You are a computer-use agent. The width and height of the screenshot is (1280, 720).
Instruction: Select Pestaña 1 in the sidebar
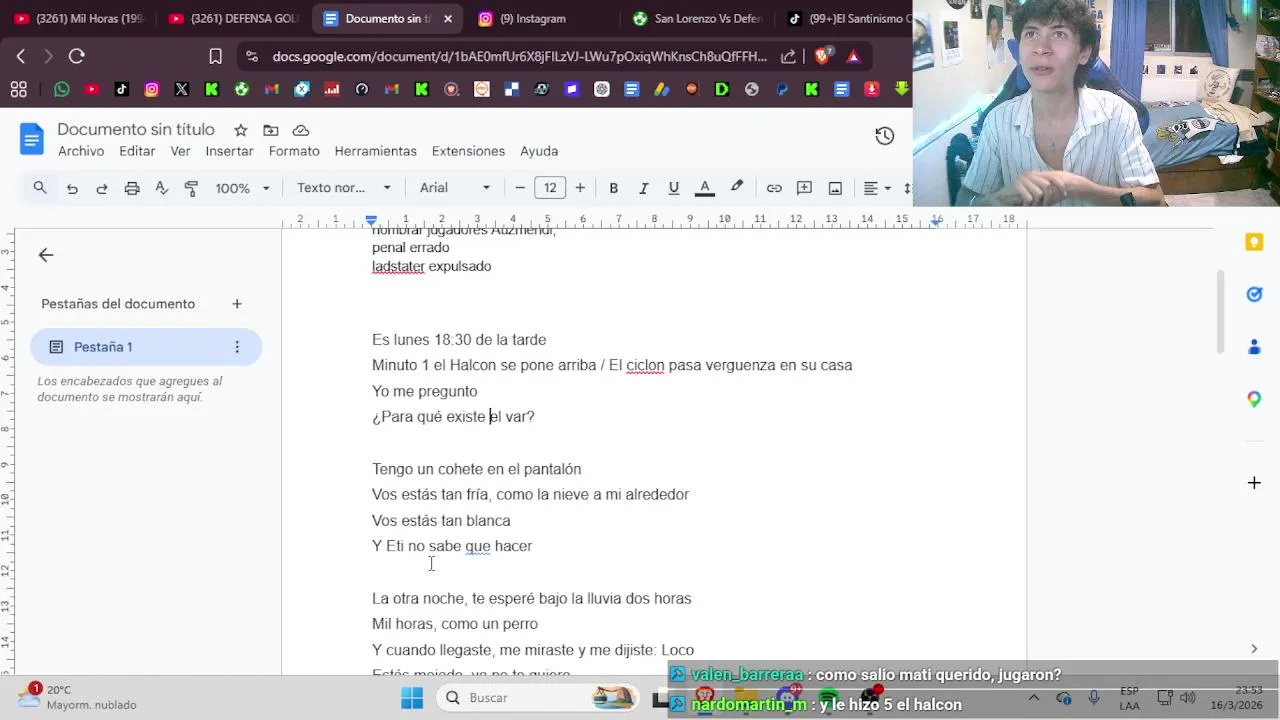[x=146, y=347]
